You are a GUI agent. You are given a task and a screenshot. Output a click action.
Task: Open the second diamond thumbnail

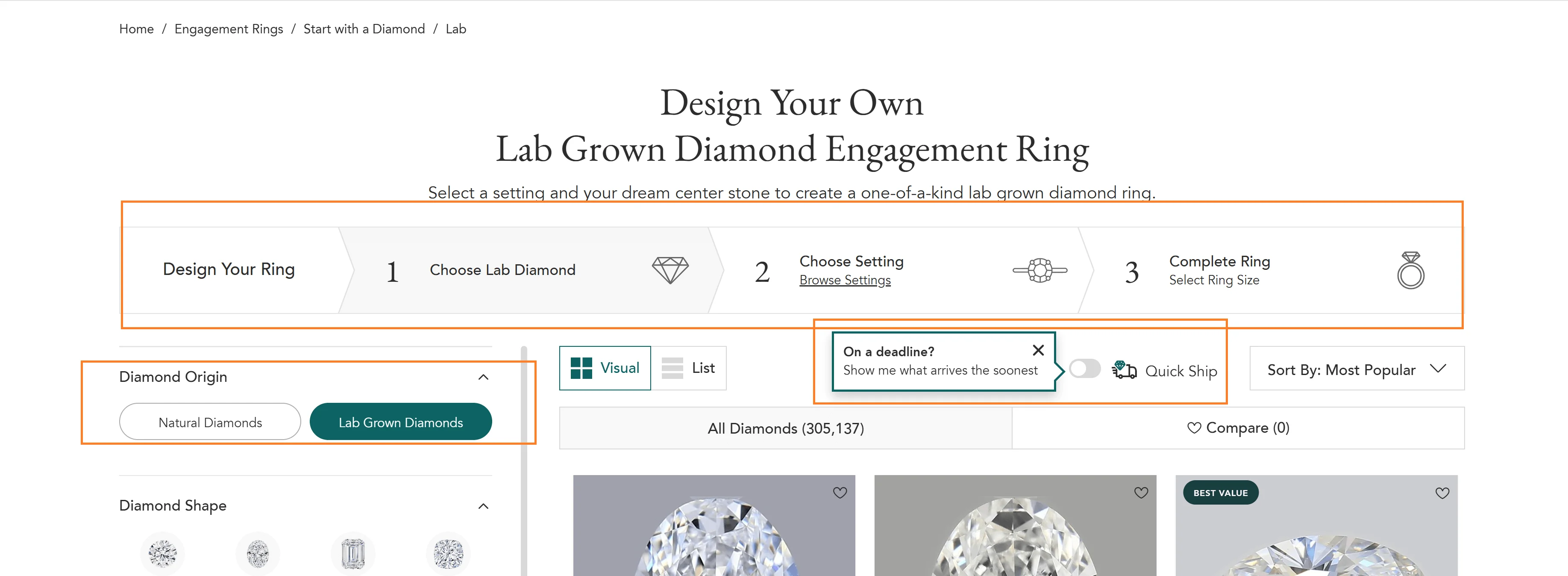[x=1015, y=526]
